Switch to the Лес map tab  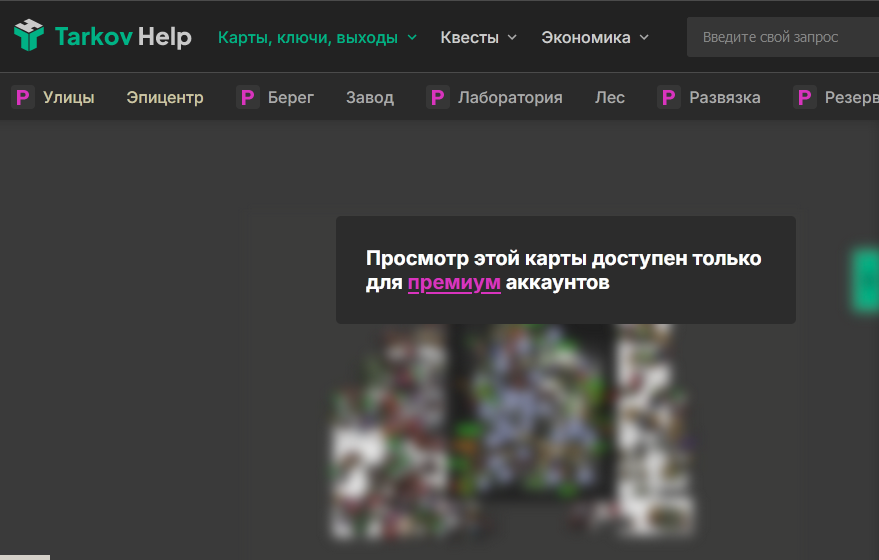pos(610,98)
